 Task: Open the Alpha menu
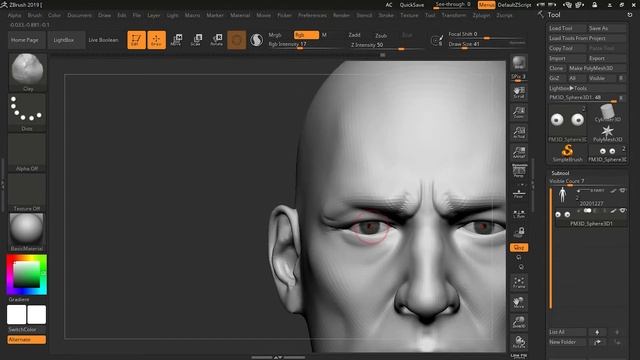tap(15, 15)
